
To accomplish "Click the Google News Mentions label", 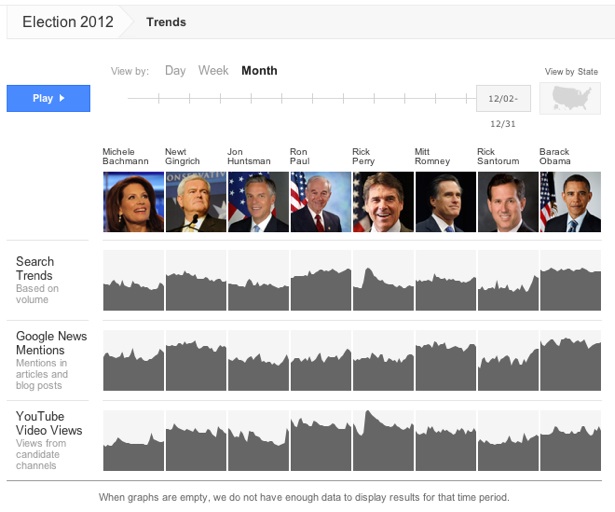I will click(x=51, y=343).
